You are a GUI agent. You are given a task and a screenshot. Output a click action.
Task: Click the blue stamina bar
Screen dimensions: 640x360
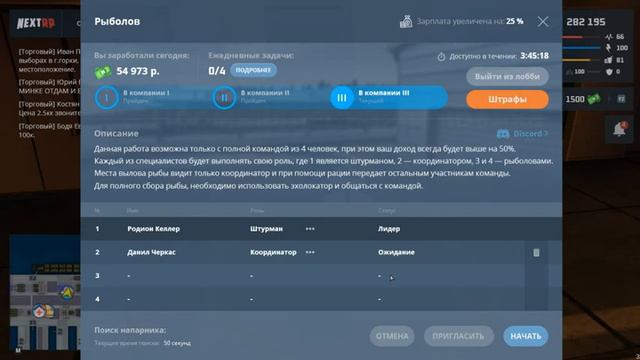pos(582,48)
